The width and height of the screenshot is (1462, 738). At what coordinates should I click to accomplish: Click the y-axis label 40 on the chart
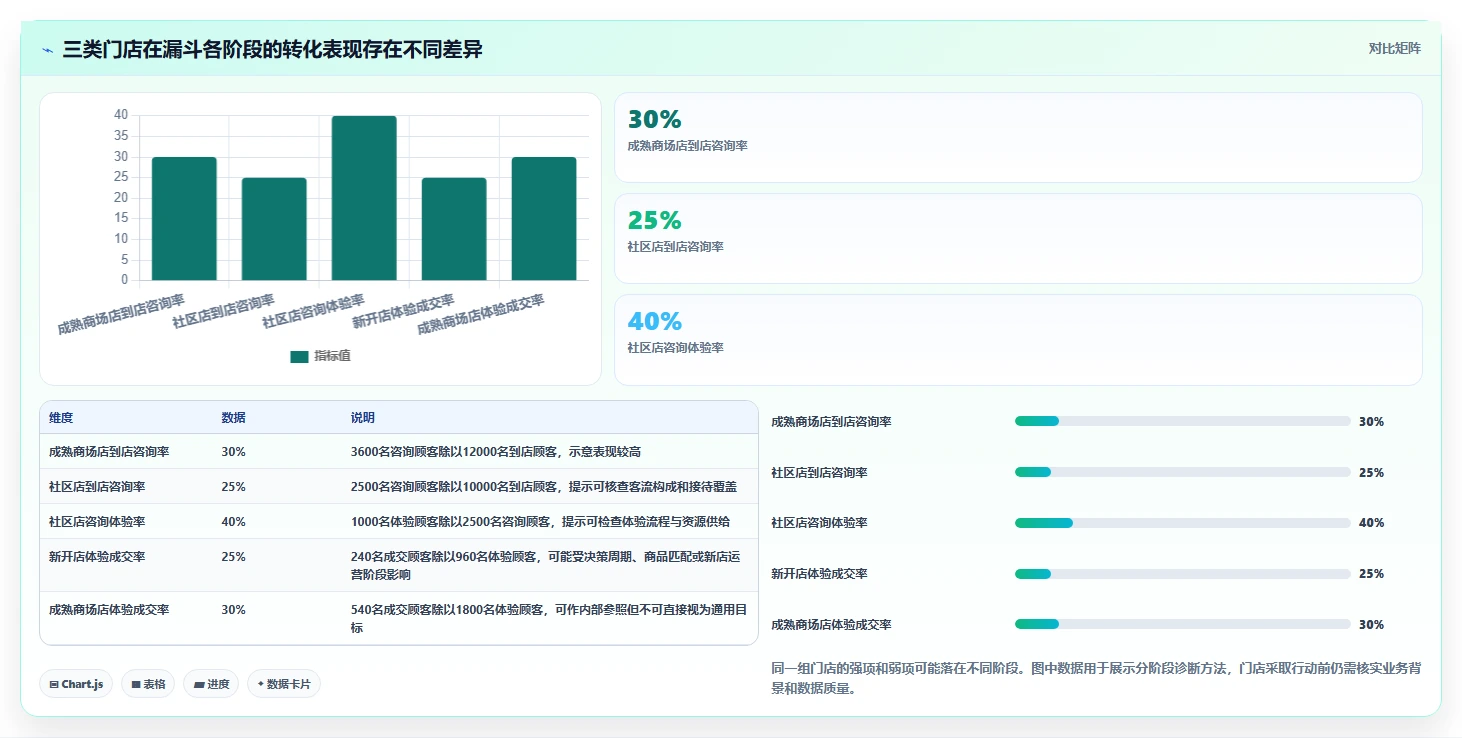point(121,115)
